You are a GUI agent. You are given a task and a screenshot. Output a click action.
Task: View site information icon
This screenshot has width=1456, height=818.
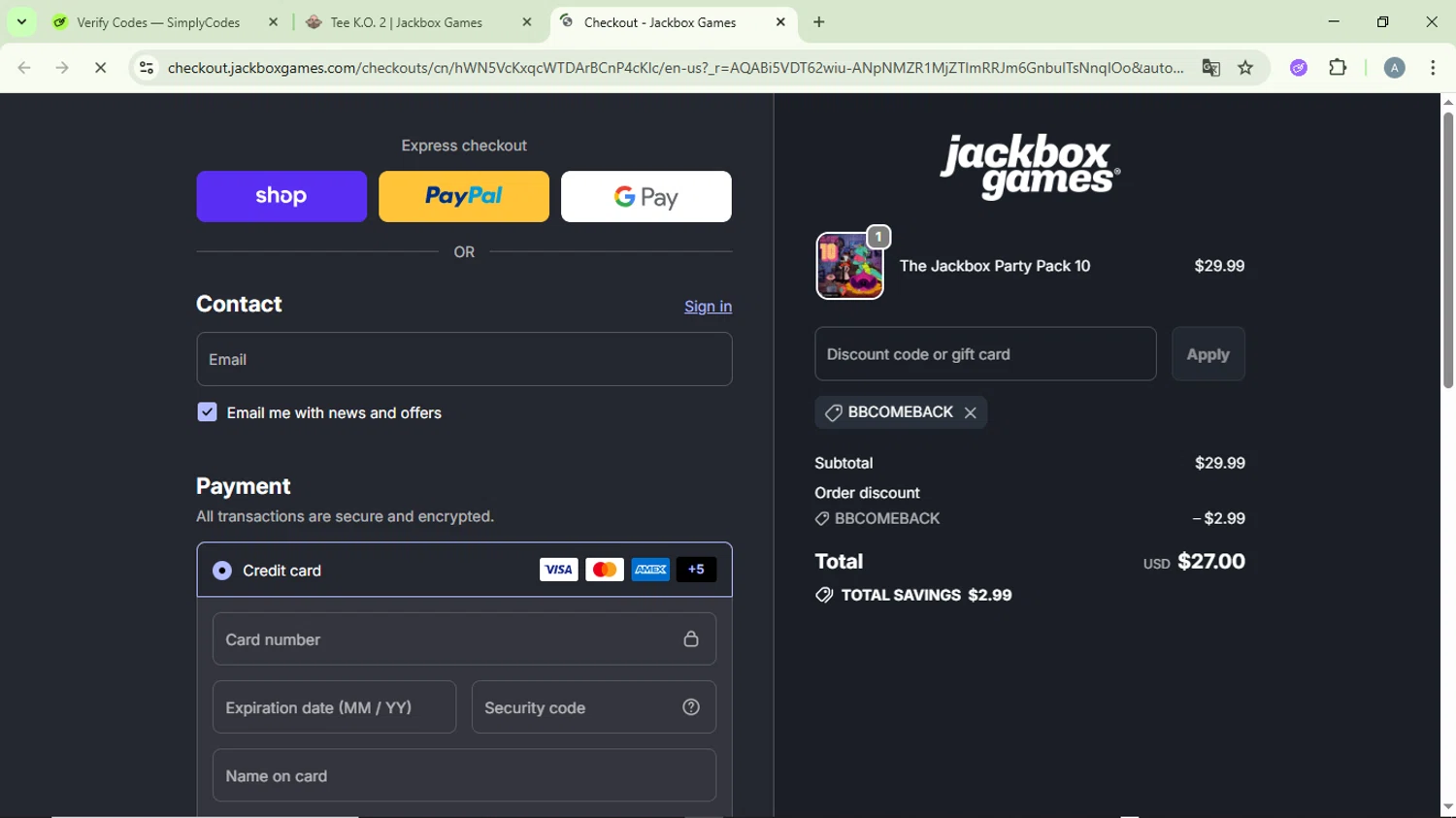point(147,68)
